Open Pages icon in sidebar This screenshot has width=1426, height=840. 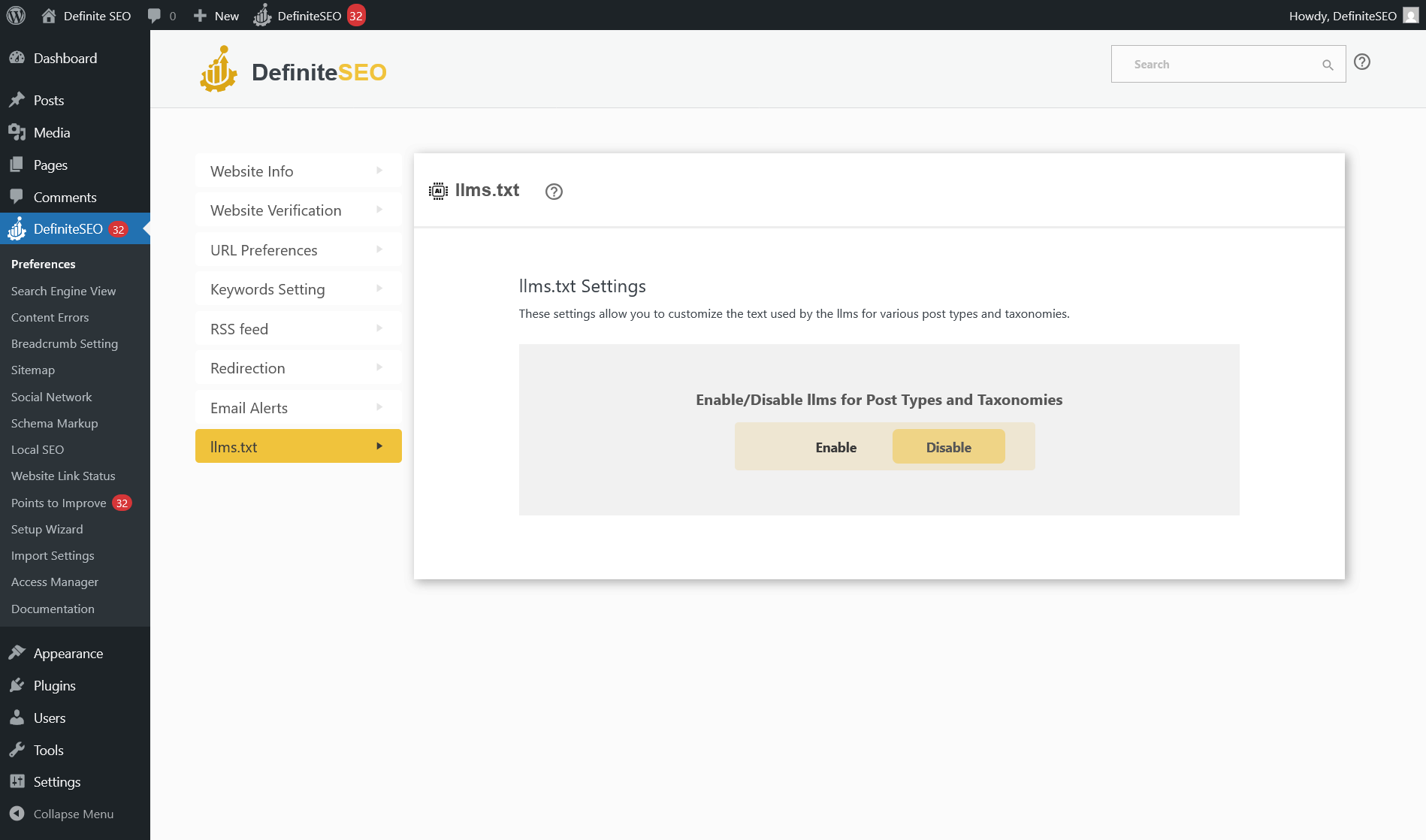(17, 165)
